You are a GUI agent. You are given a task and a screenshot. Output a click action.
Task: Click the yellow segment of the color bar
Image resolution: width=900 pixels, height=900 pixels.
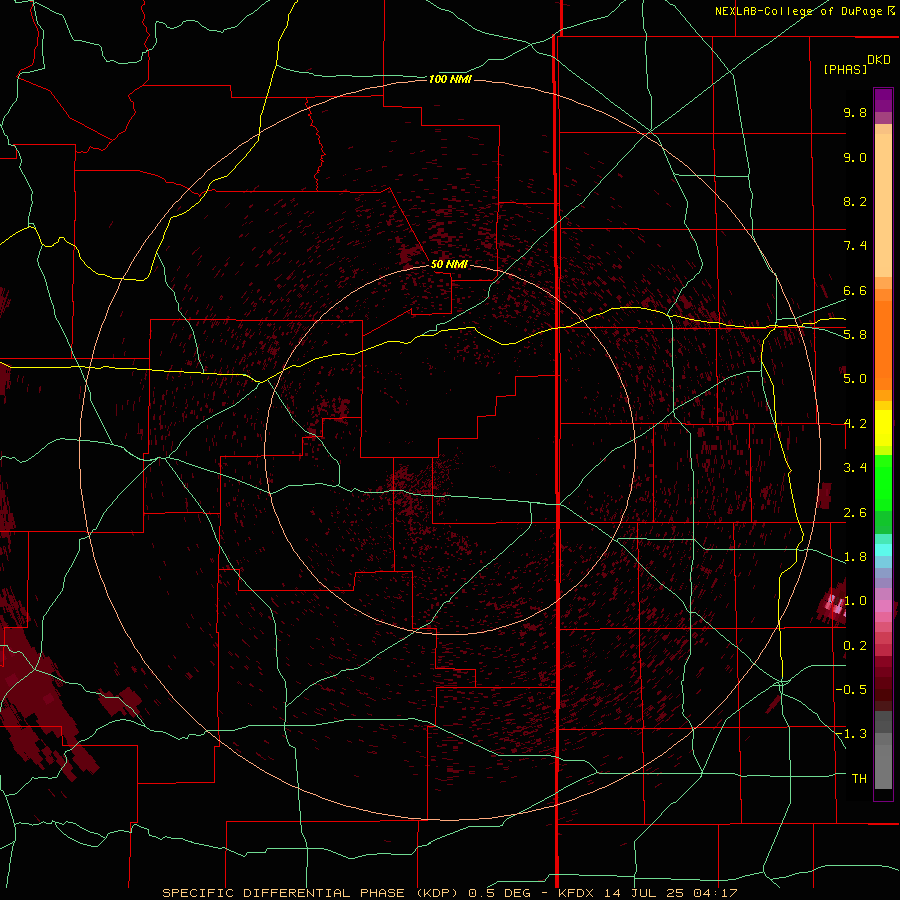(x=883, y=428)
